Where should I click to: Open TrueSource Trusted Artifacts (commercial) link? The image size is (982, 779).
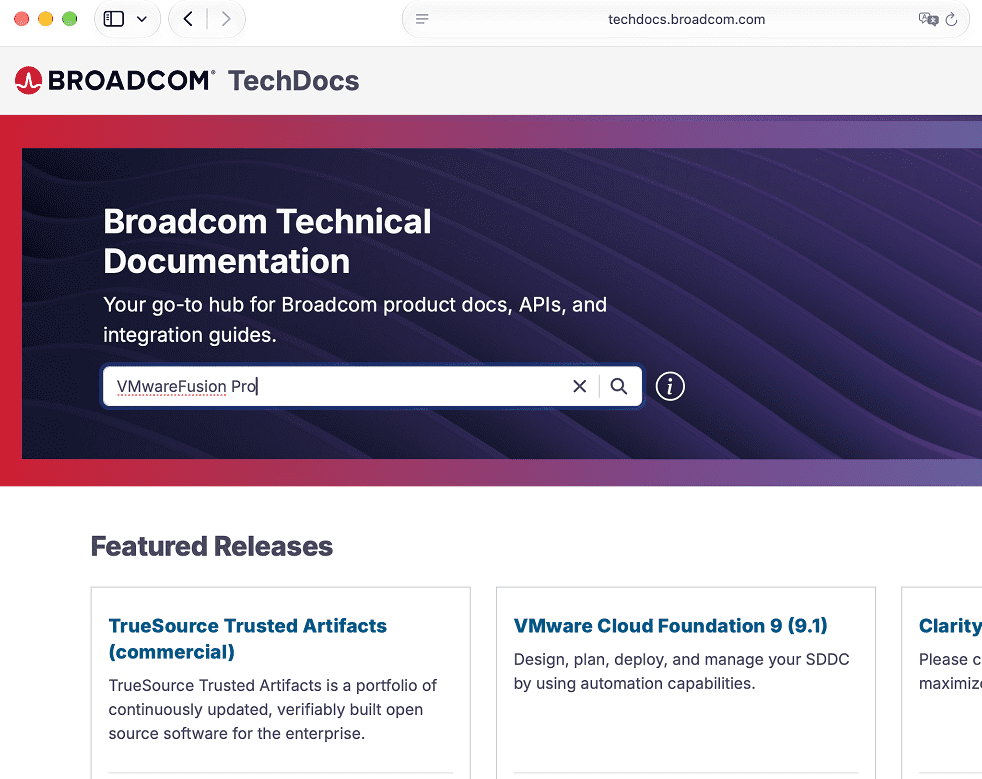(247, 638)
